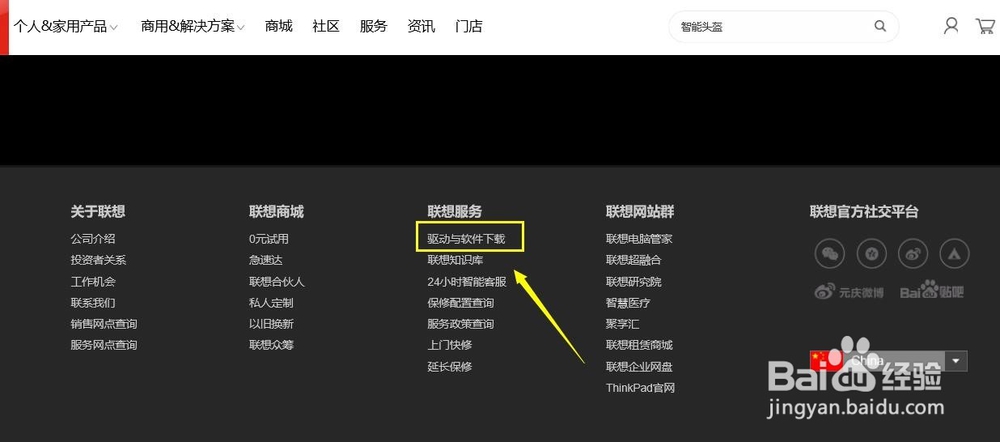
Task: Open 联想超融合 link
Action: click(634, 260)
